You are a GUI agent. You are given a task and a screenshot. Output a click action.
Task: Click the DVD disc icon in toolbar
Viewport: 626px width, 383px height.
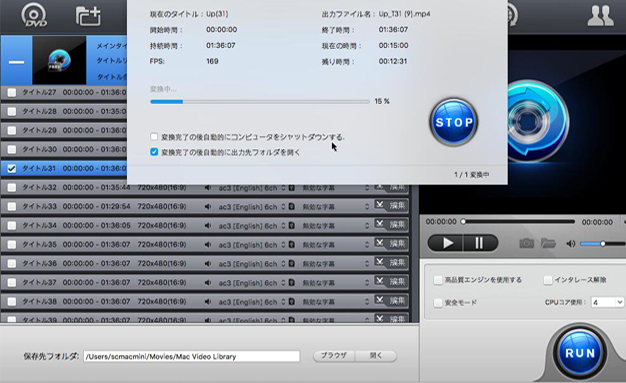[x=34, y=15]
